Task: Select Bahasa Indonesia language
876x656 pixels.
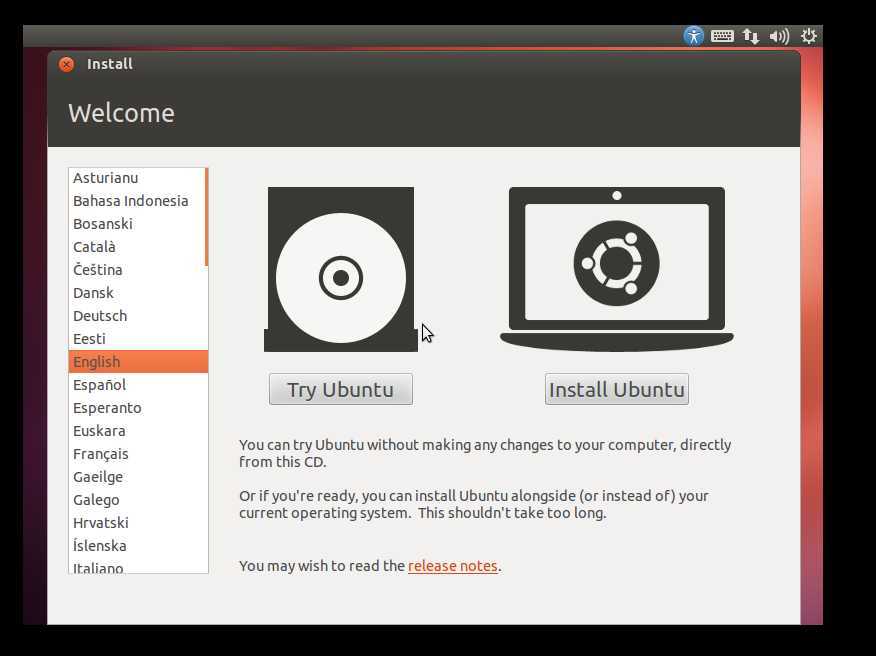Action: [x=137, y=201]
